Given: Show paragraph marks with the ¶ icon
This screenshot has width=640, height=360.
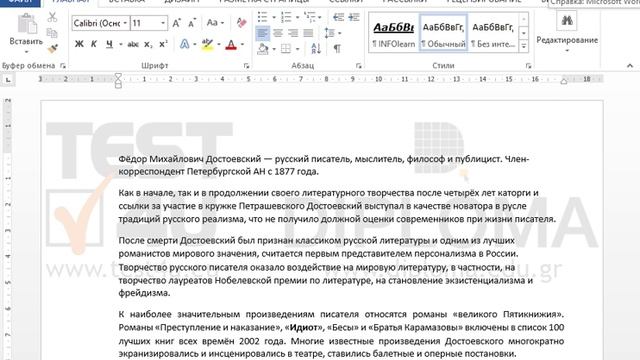Looking at the screenshot, I should (x=337, y=49).
